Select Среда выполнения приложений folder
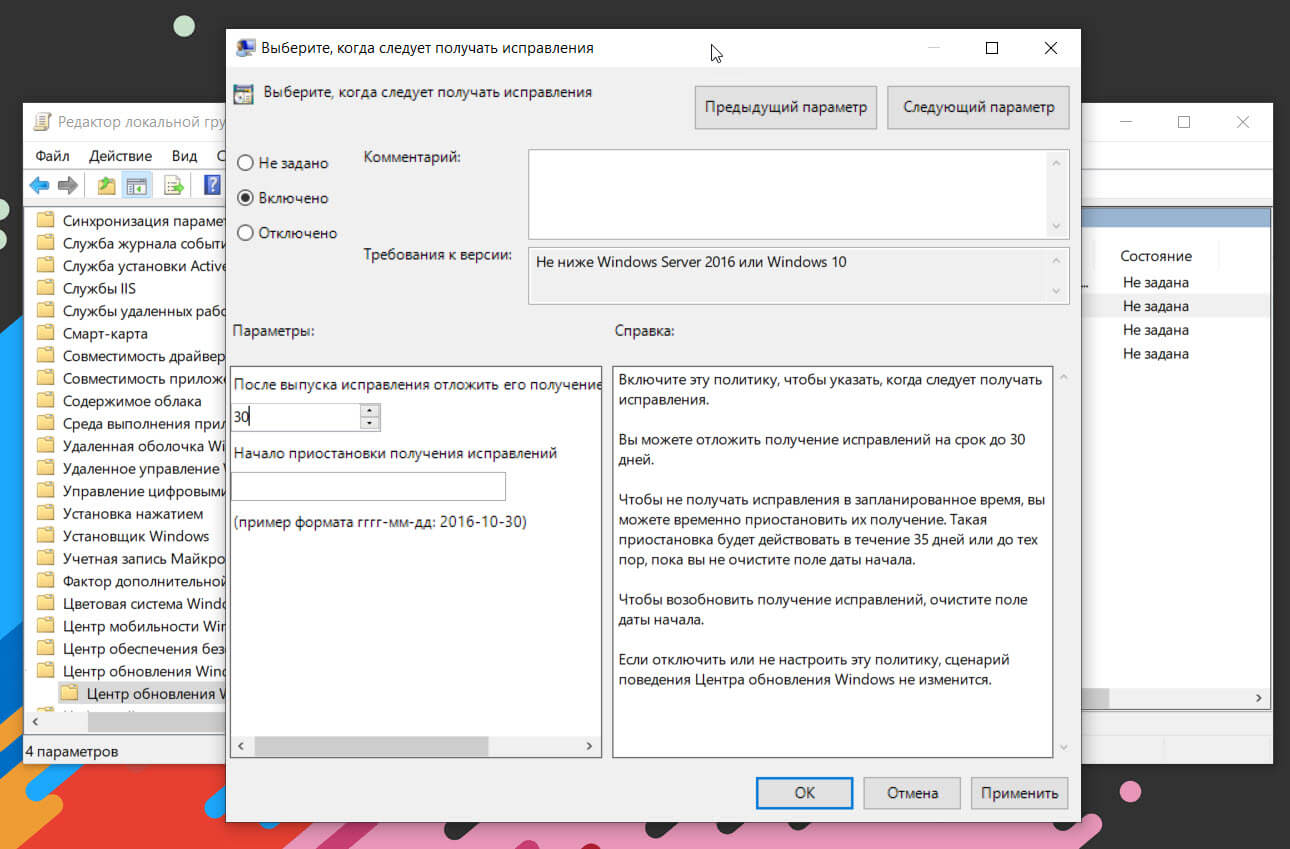The height and width of the screenshot is (849, 1290). pos(130,424)
